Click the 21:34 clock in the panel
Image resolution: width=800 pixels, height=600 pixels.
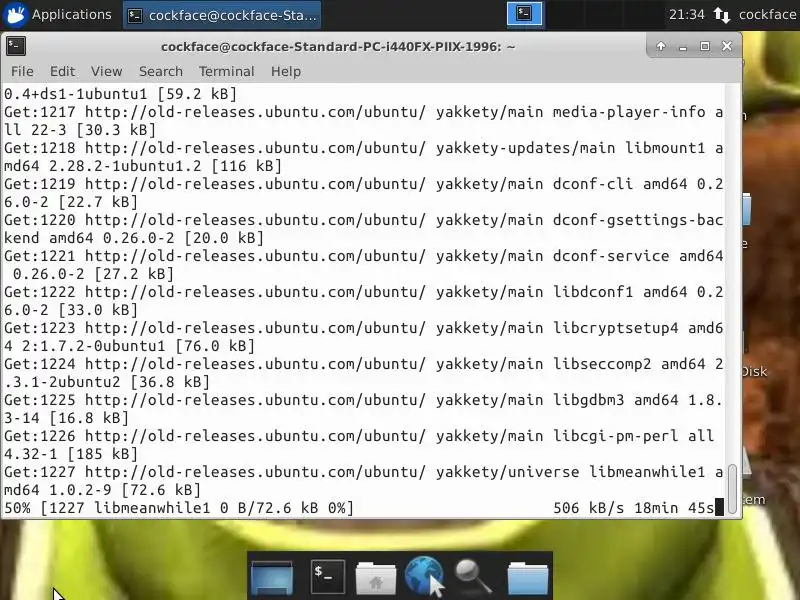(686, 15)
